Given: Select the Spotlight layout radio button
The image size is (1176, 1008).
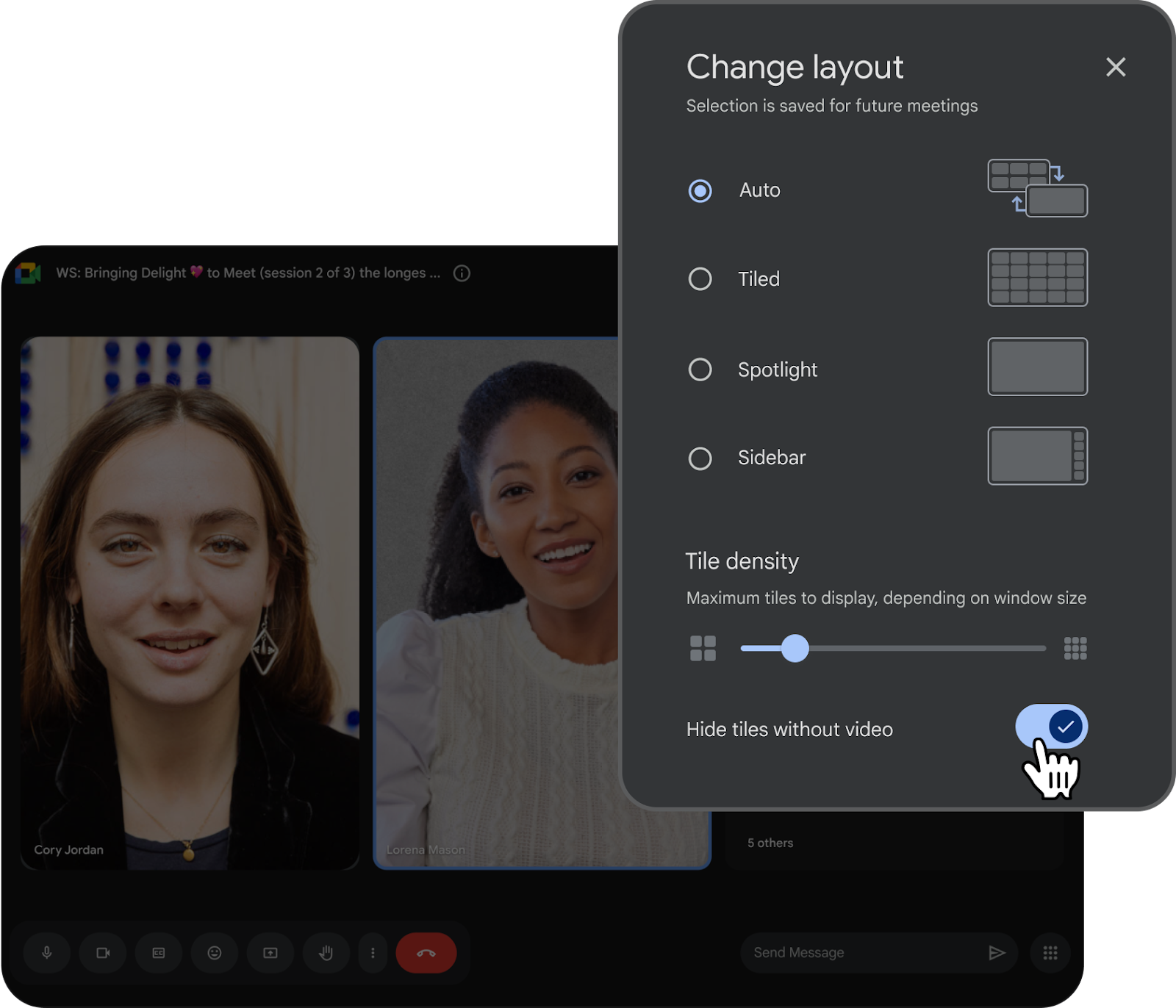Looking at the screenshot, I should pyautogui.click(x=700, y=370).
